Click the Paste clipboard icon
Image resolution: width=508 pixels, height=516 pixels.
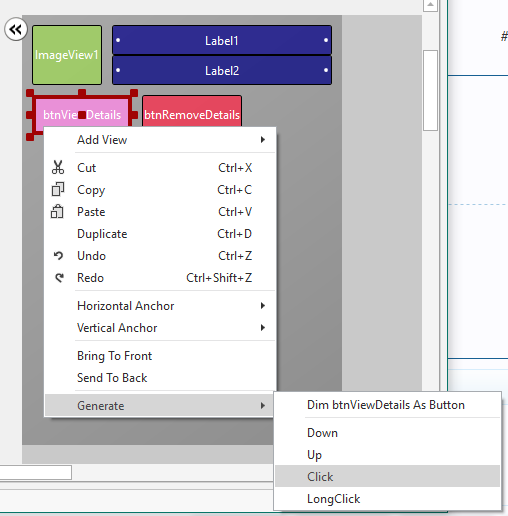click(x=57, y=211)
